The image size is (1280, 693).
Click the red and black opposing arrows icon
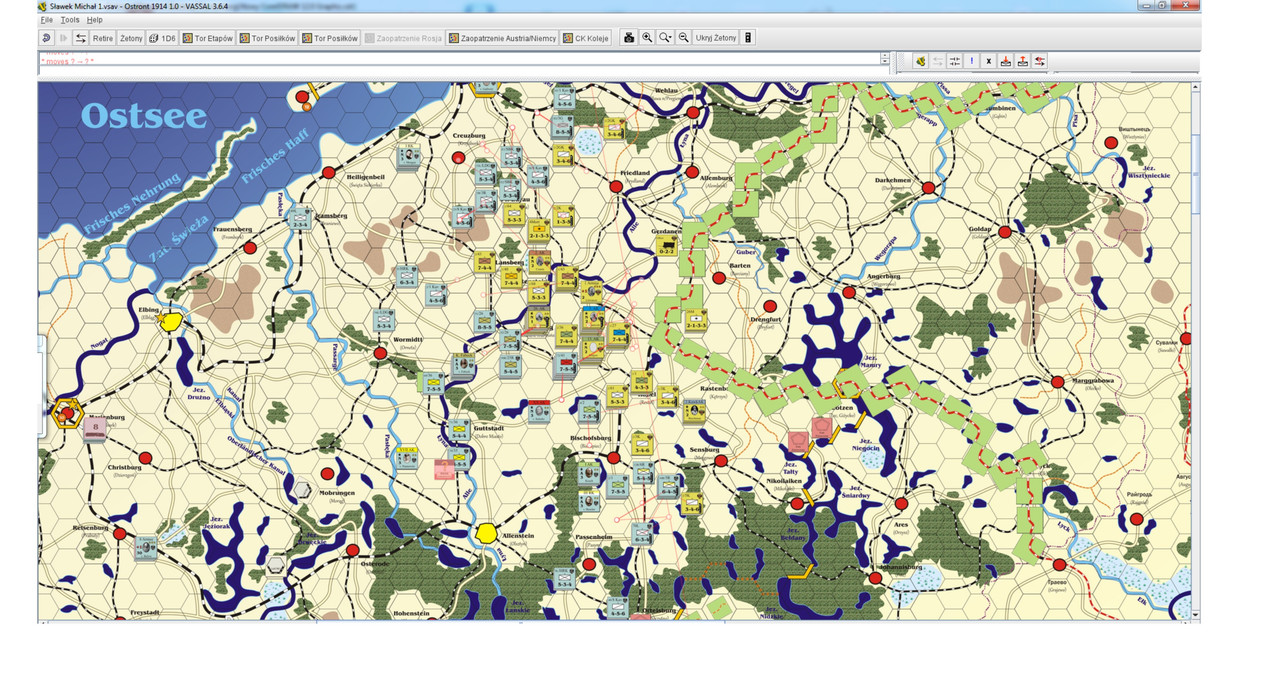click(1040, 61)
